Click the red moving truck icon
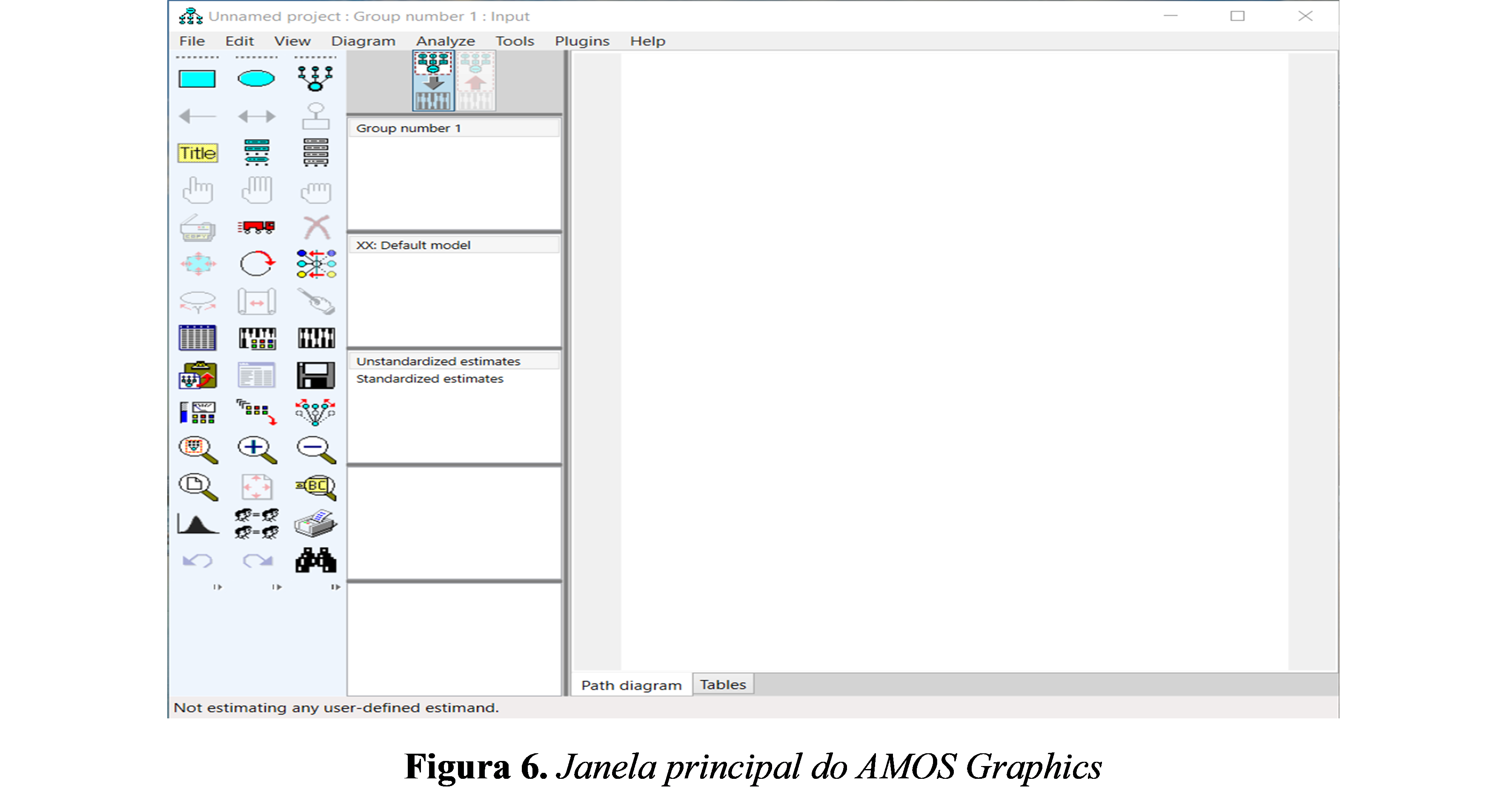Image resolution: width=1508 pixels, height=812 pixels. tap(256, 226)
